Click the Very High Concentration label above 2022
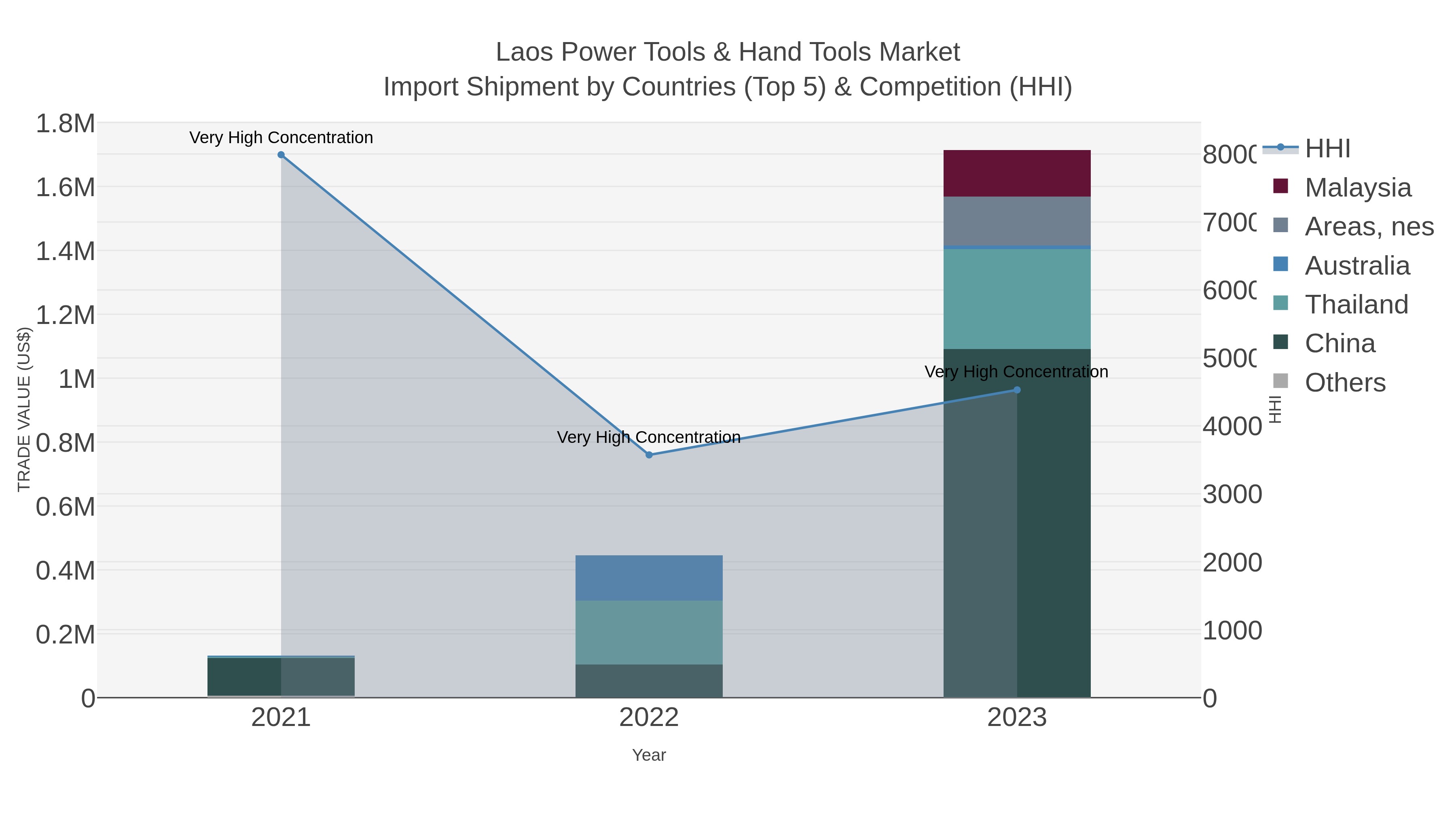 (x=649, y=437)
